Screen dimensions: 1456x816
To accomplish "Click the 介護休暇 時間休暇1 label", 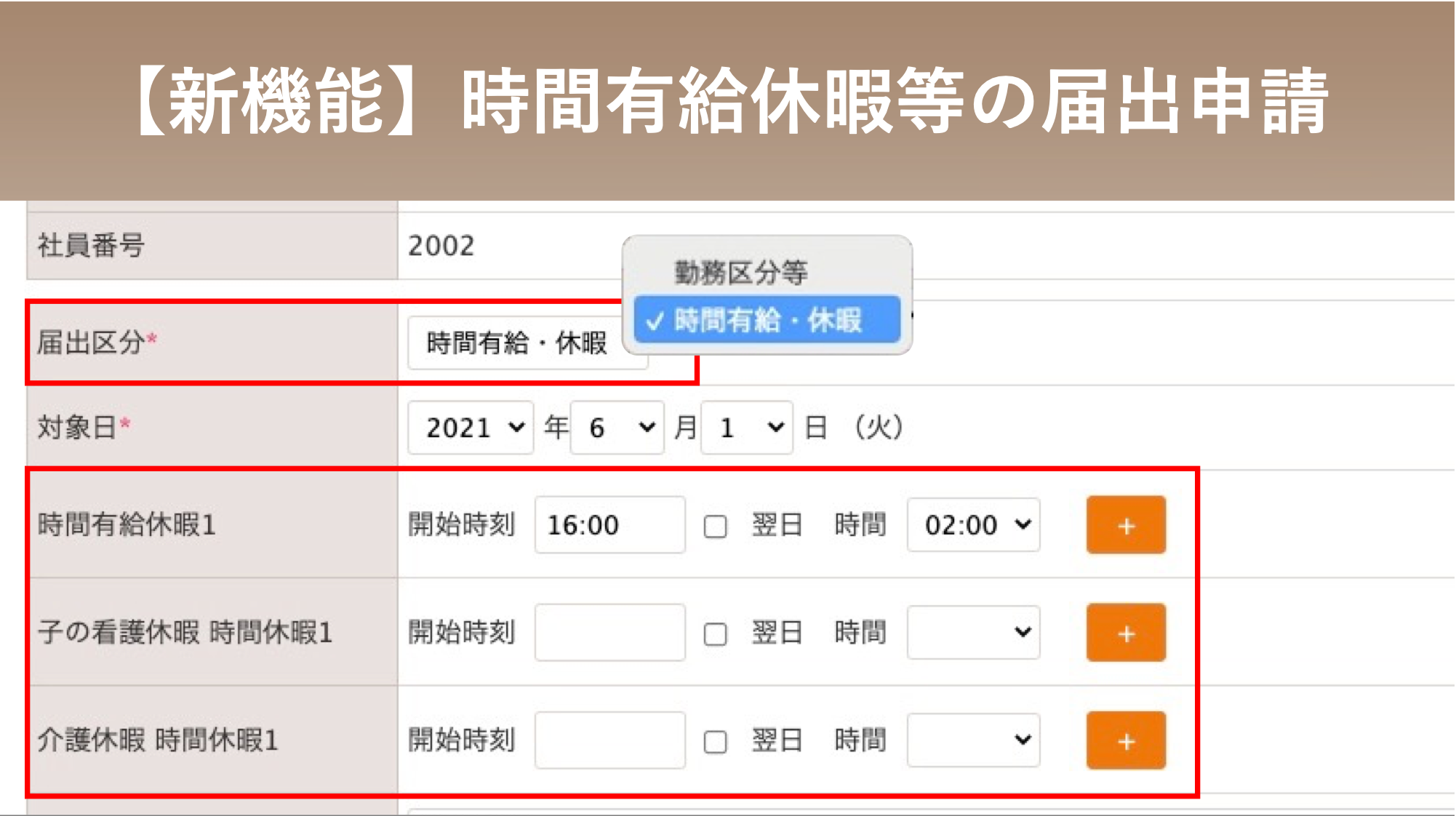I will pos(158,740).
